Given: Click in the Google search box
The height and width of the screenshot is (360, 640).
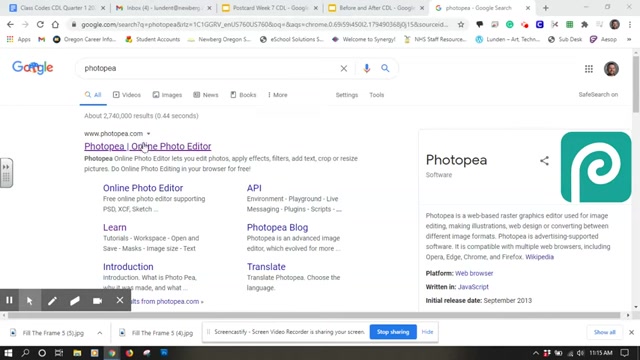Looking at the screenshot, I should 208,68.
